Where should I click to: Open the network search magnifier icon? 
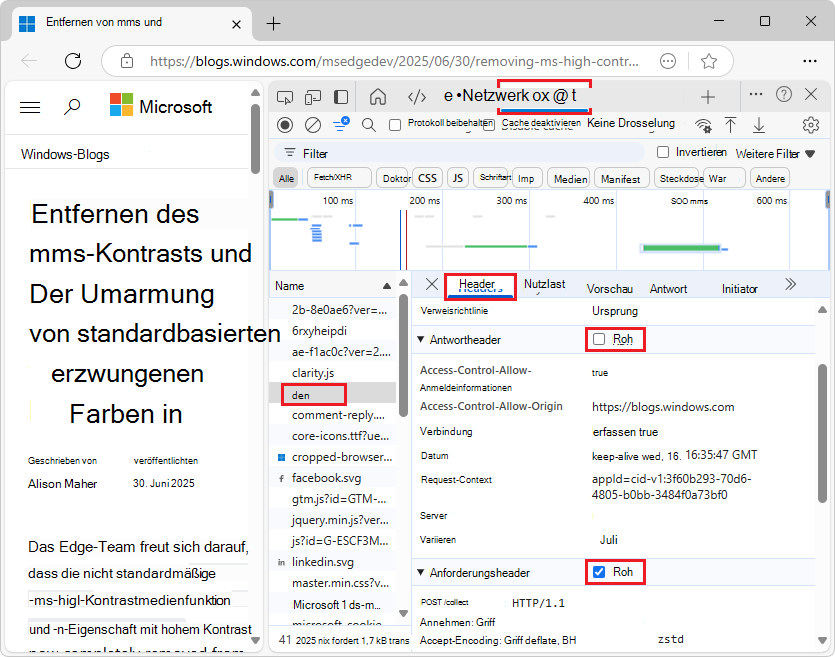368,125
